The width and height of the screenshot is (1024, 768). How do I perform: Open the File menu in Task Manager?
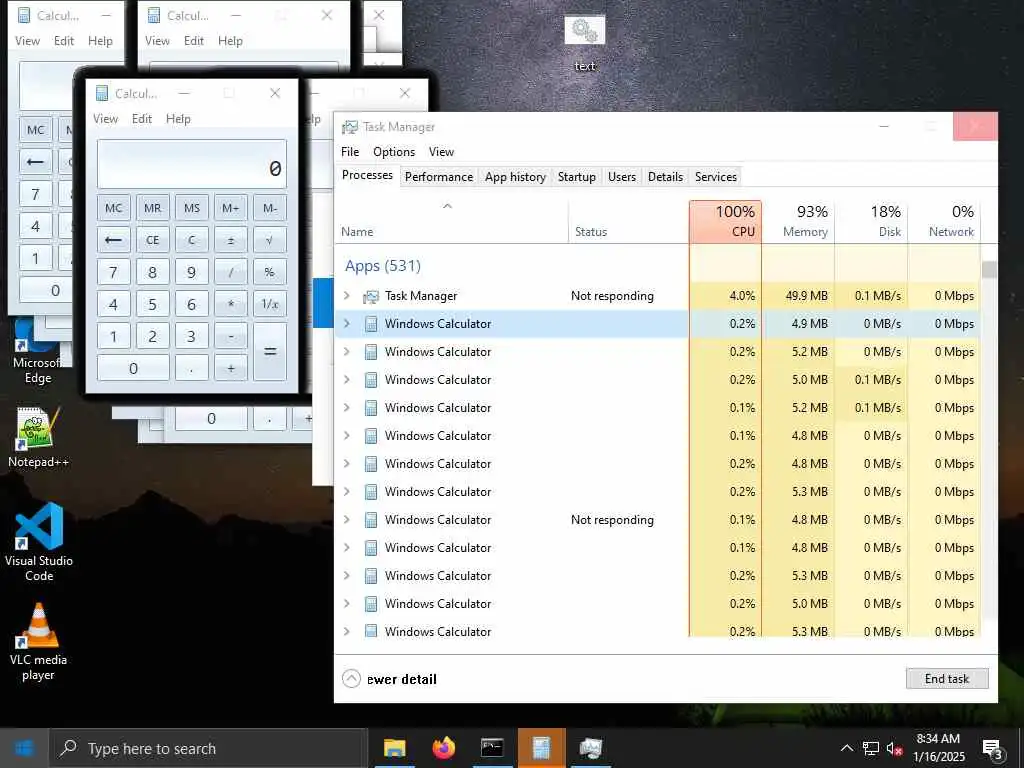[x=350, y=152]
